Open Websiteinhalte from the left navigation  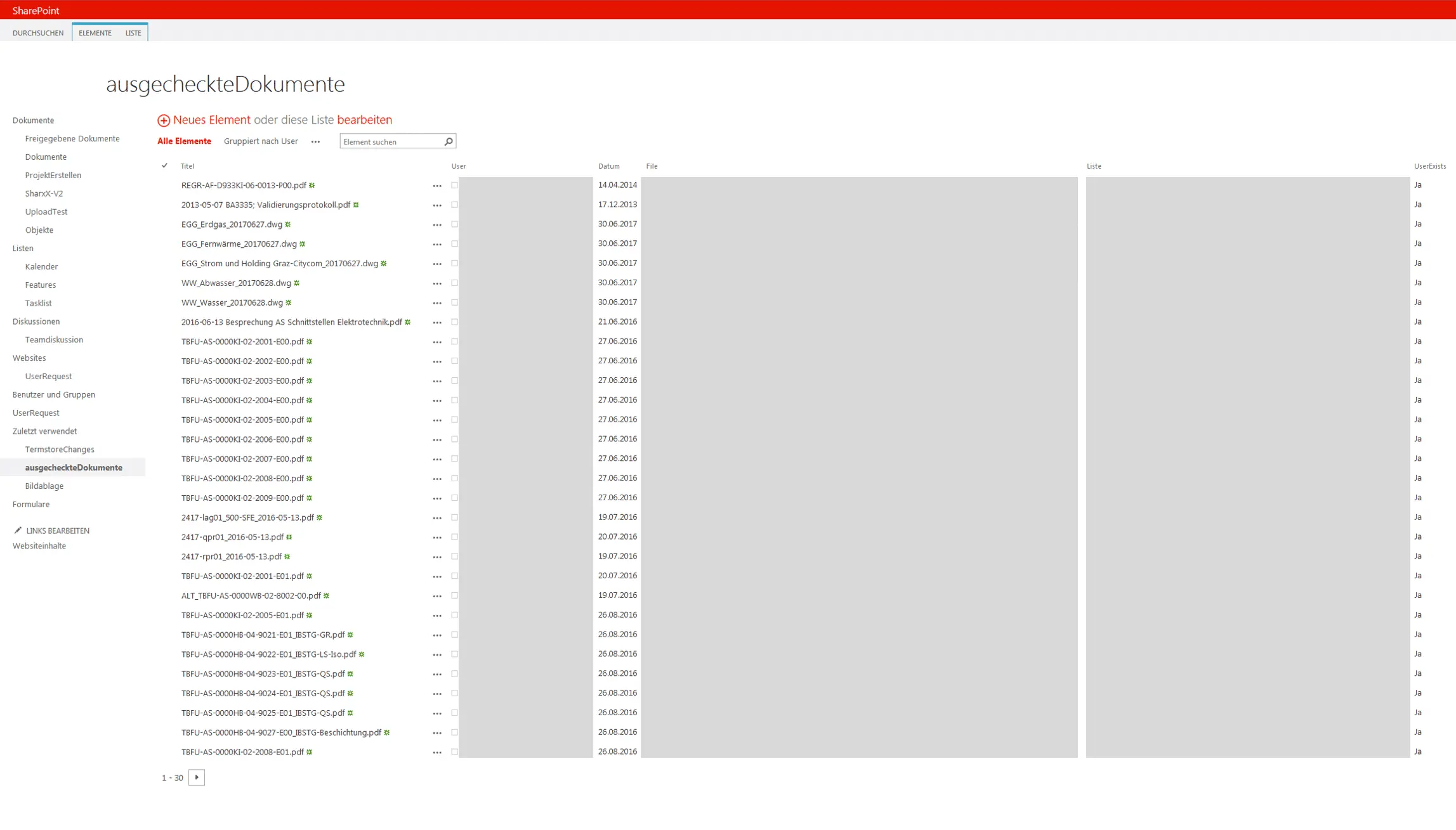click(39, 545)
